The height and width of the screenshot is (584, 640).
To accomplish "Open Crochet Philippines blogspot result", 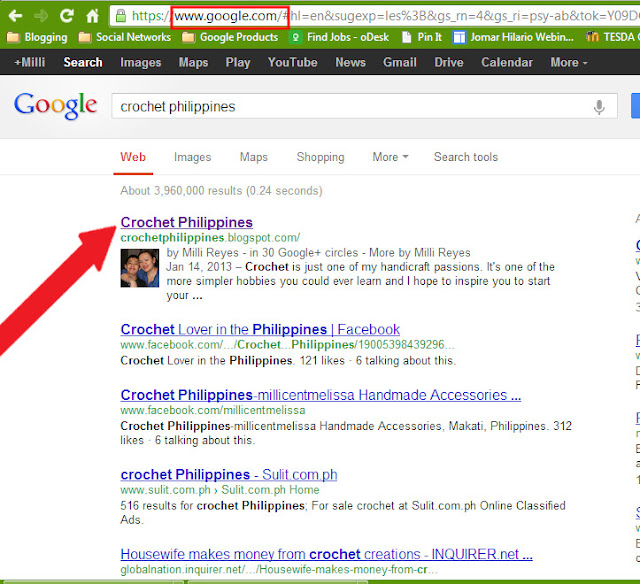I will click(187, 222).
